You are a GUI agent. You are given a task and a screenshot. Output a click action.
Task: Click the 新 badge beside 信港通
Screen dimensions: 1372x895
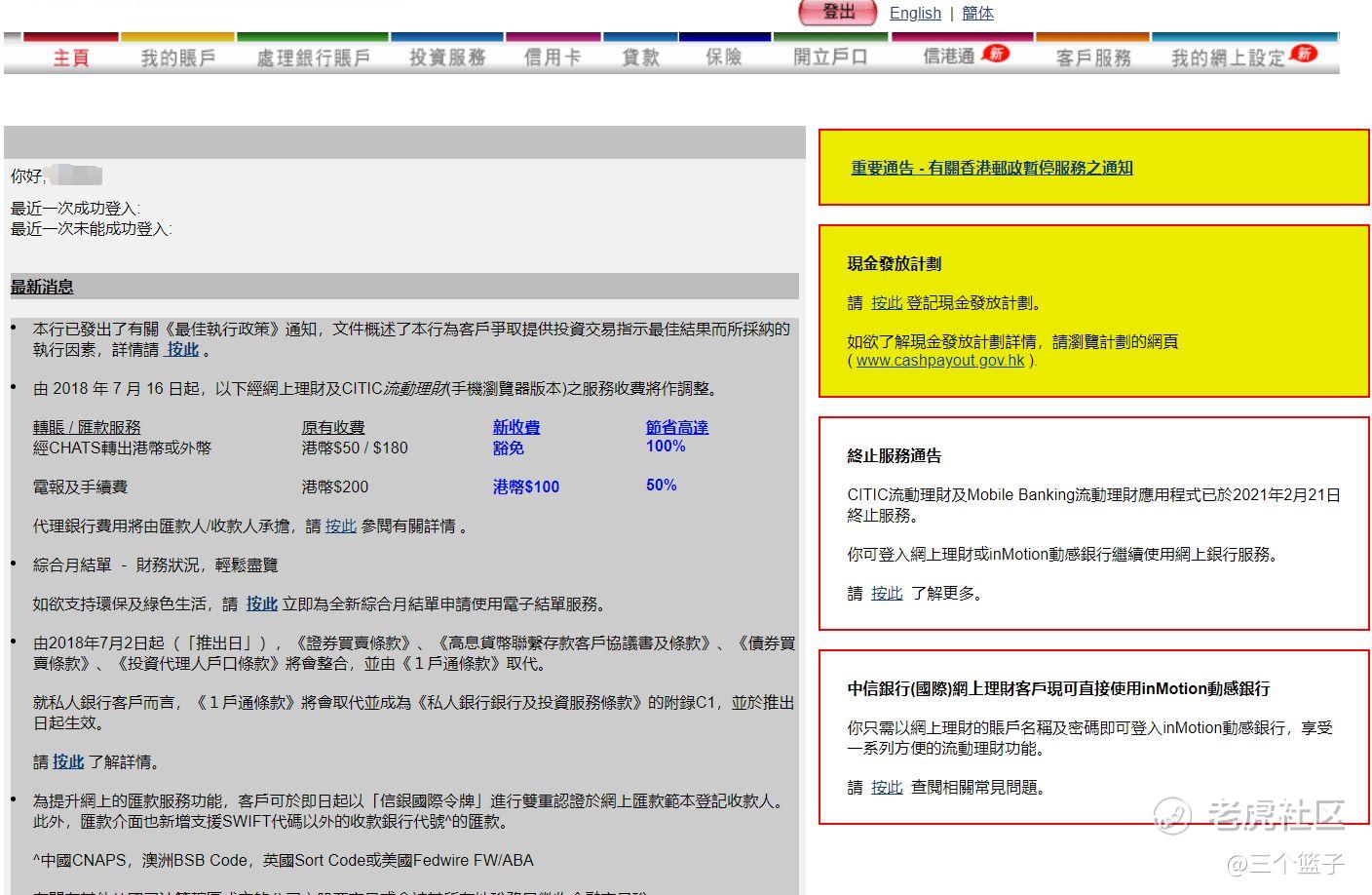tap(996, 53)
